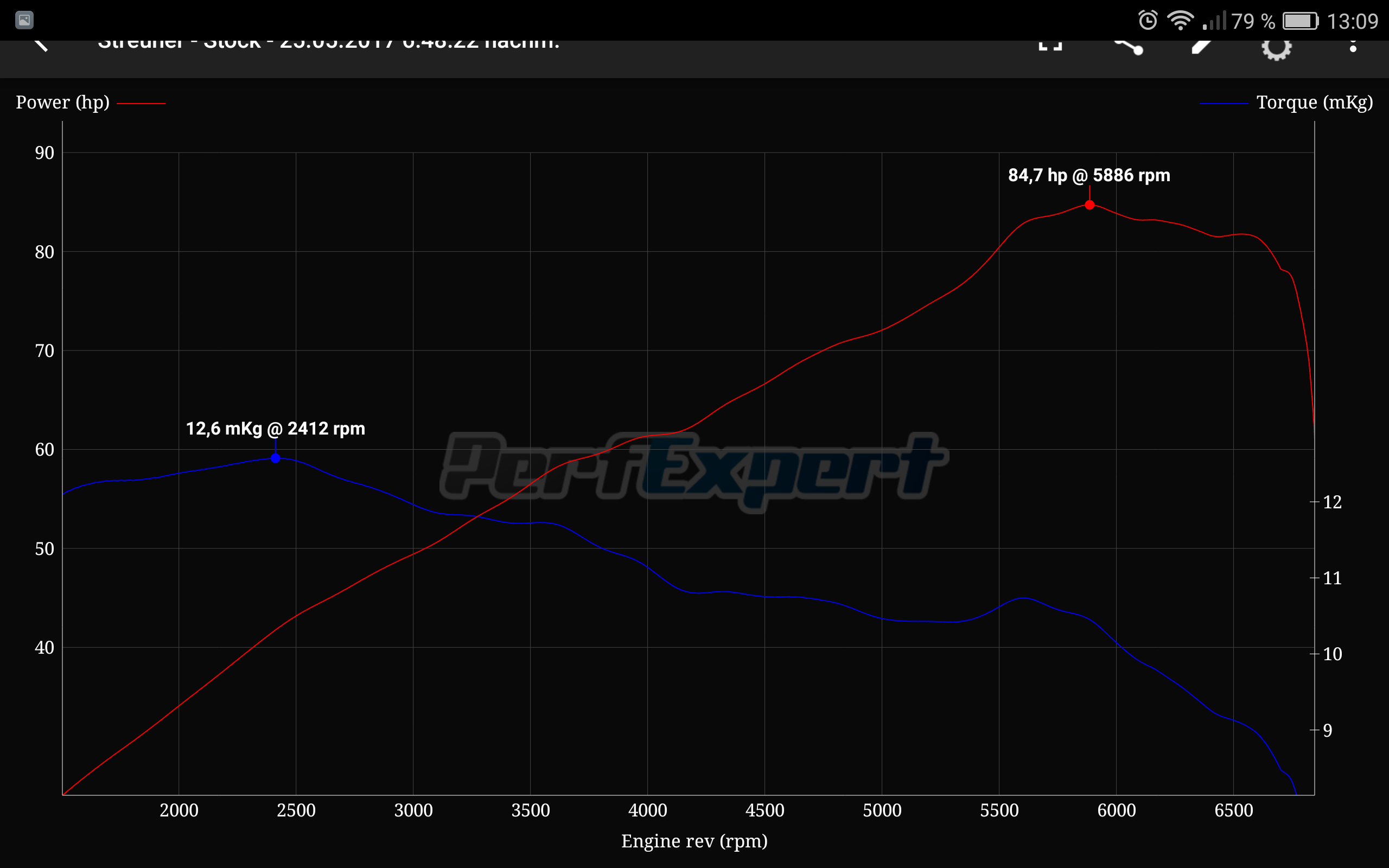Tap the picture notification icon in status bar
1389x868 pixels.
tap(24, 20)
